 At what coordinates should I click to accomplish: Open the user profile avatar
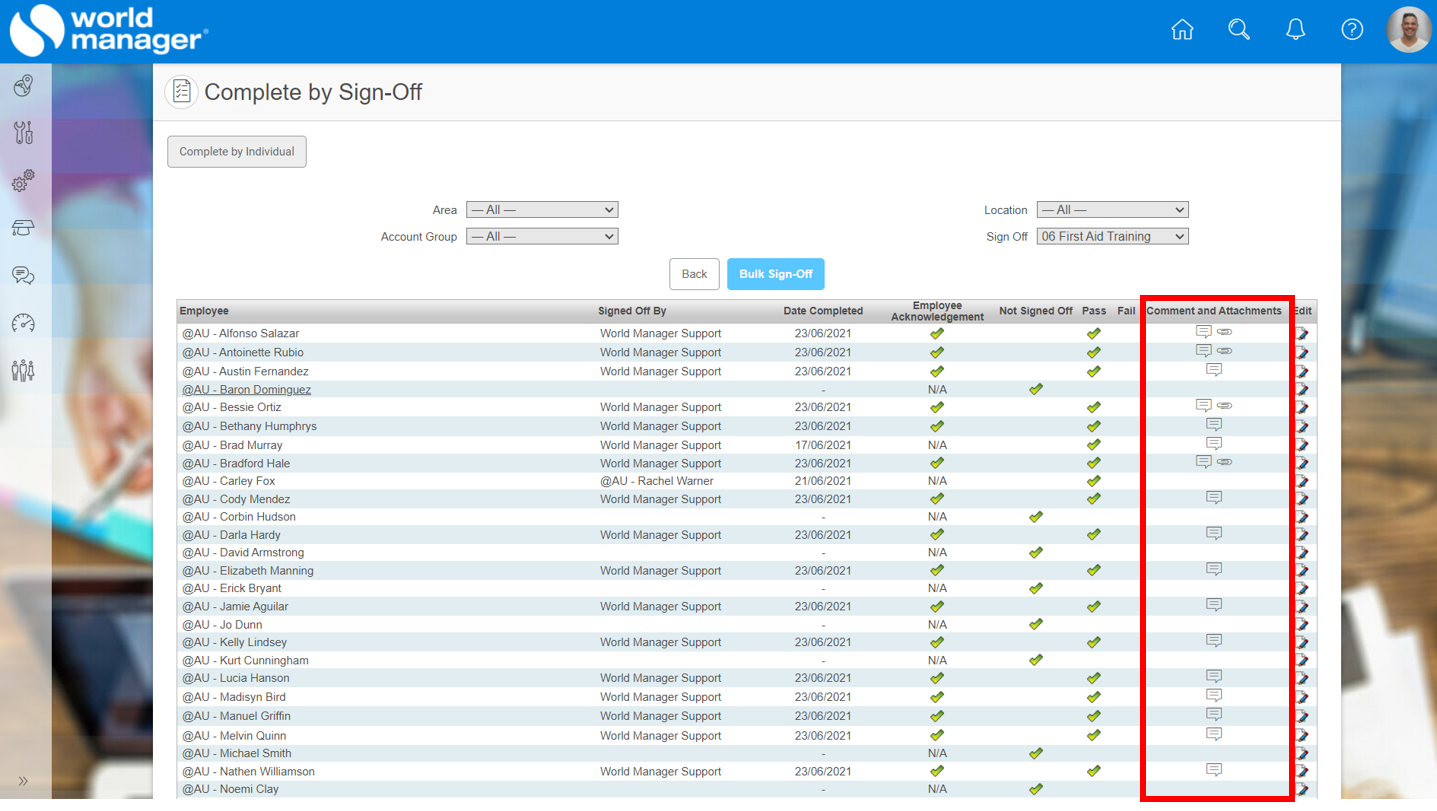coord(1408,30)
